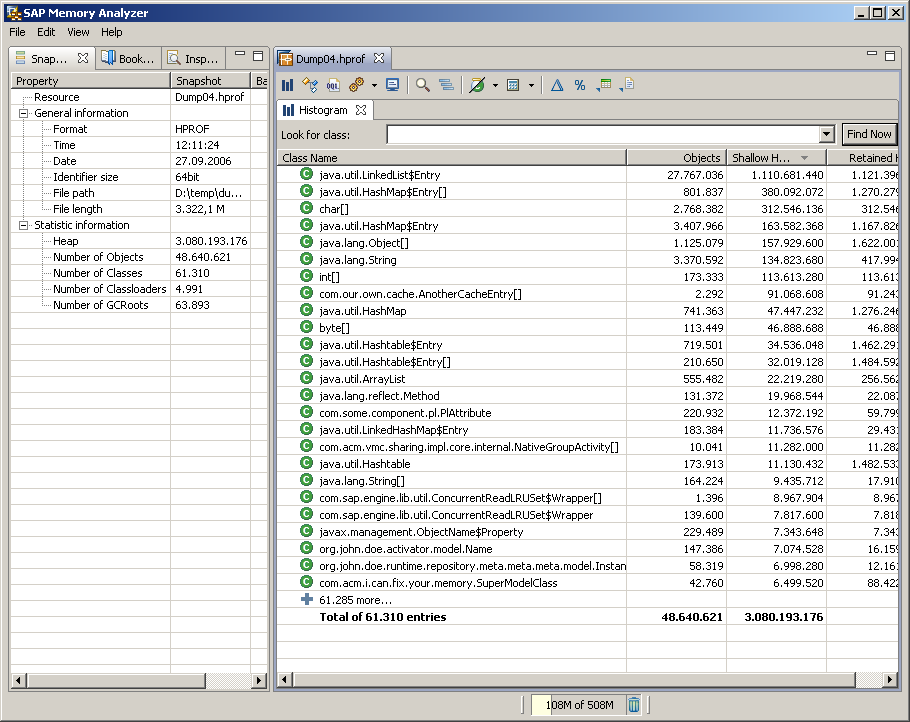Click class icon beside java.util.ArrayList

coord(306,378)
